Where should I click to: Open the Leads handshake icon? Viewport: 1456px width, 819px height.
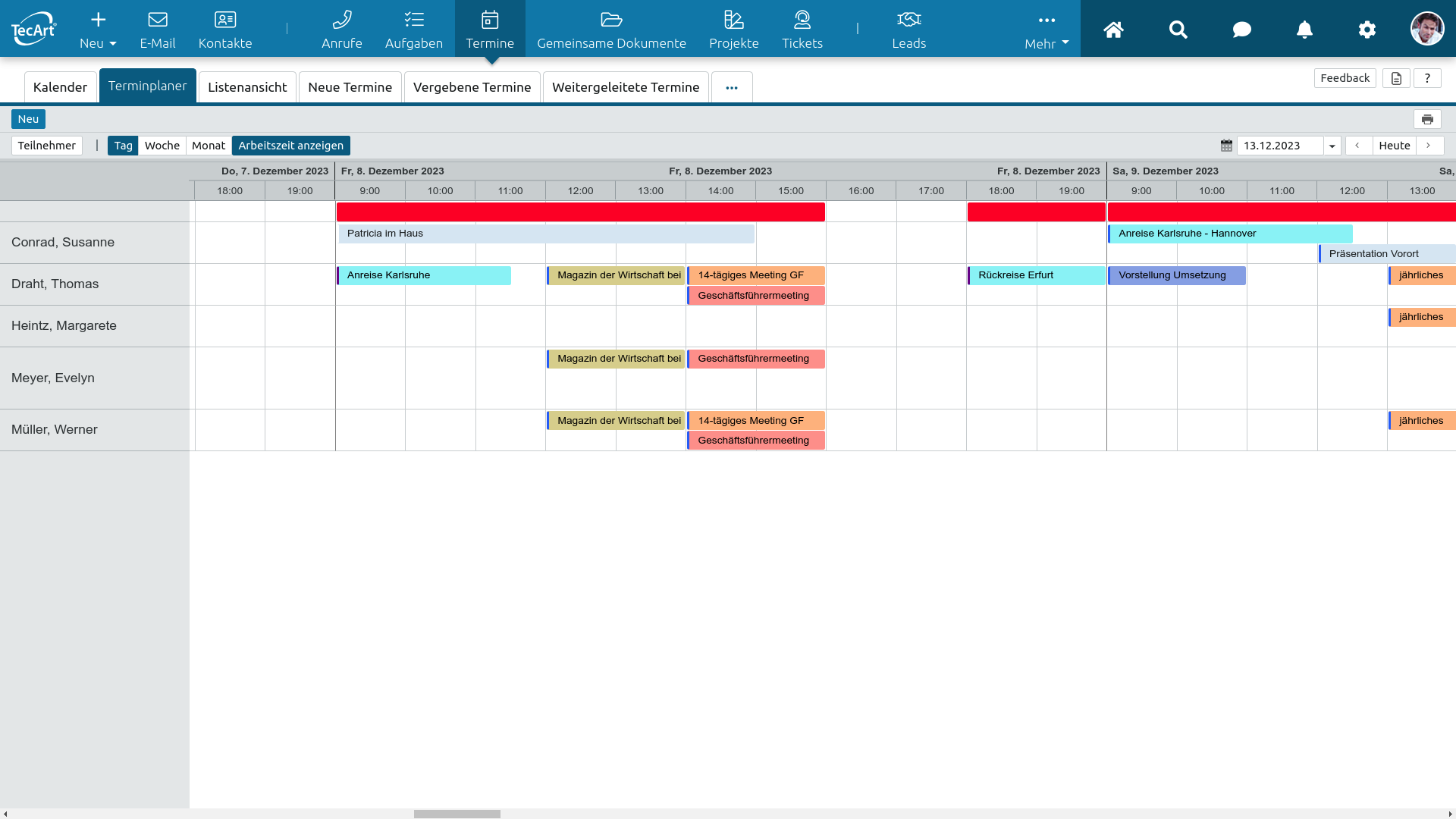(x=908, y=20)
